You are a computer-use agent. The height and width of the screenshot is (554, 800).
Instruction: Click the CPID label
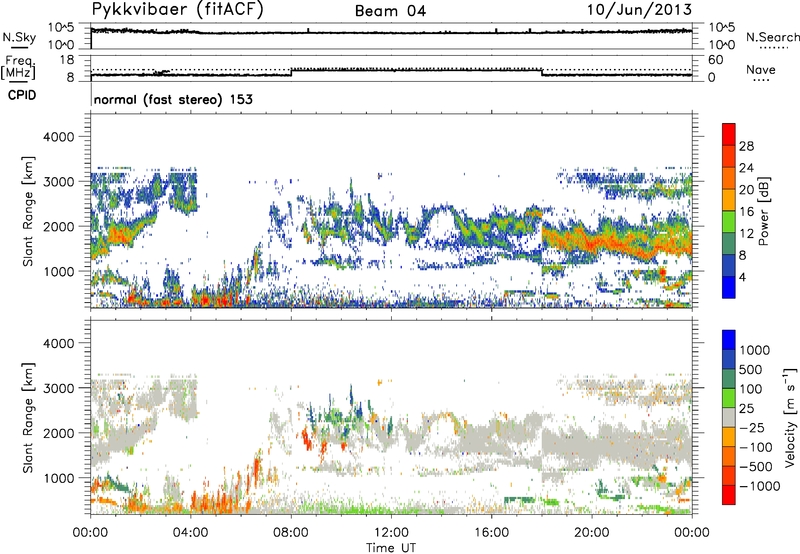[22, 95]
